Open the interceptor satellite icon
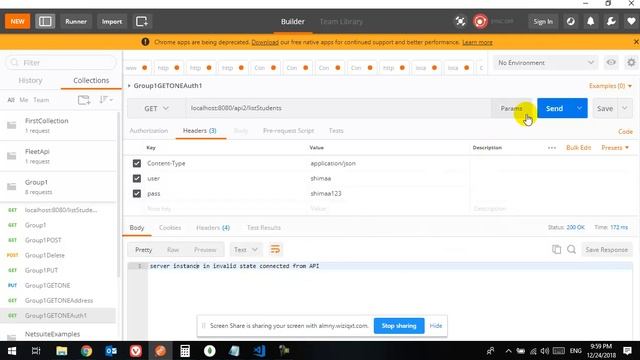640x360 pixels. (460, 21)
